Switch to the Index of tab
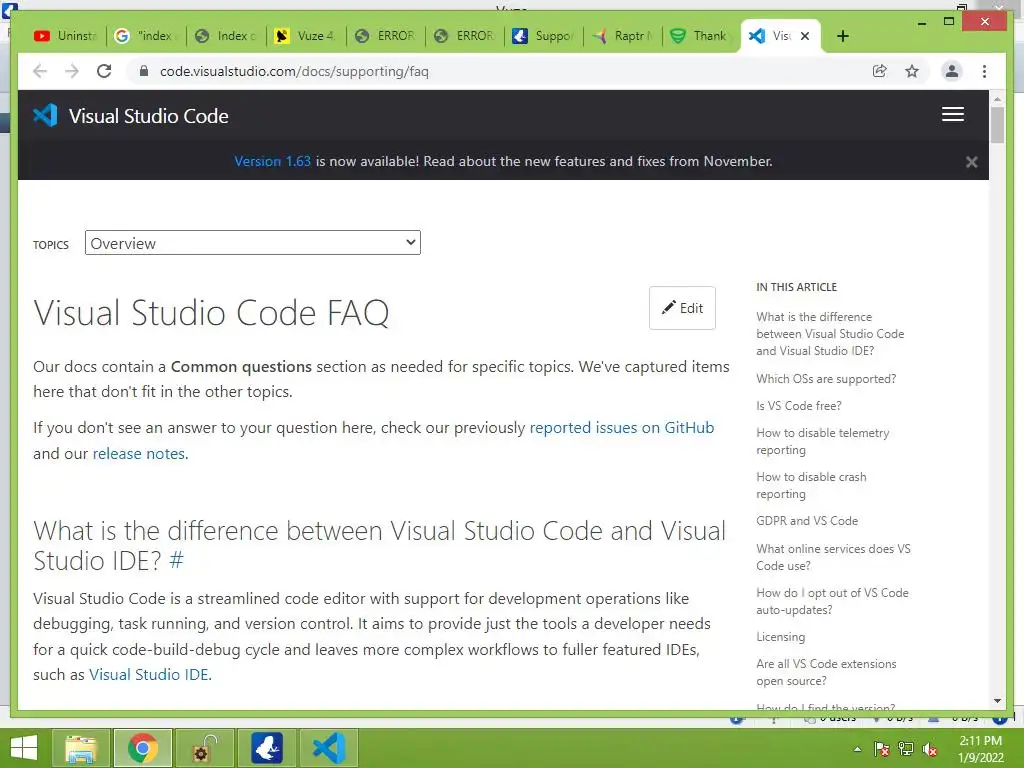 pyautogui.click(x=226, y=36)
